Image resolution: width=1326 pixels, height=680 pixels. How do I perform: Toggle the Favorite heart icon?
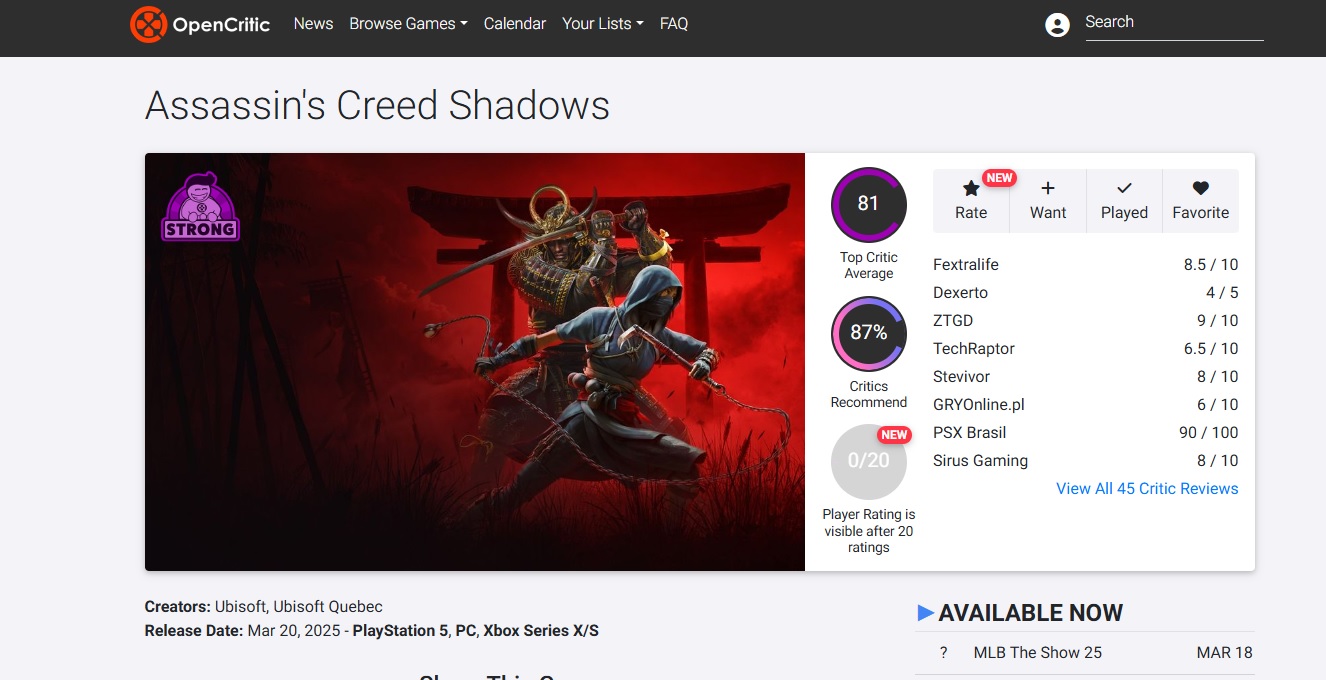(1201, 188)
